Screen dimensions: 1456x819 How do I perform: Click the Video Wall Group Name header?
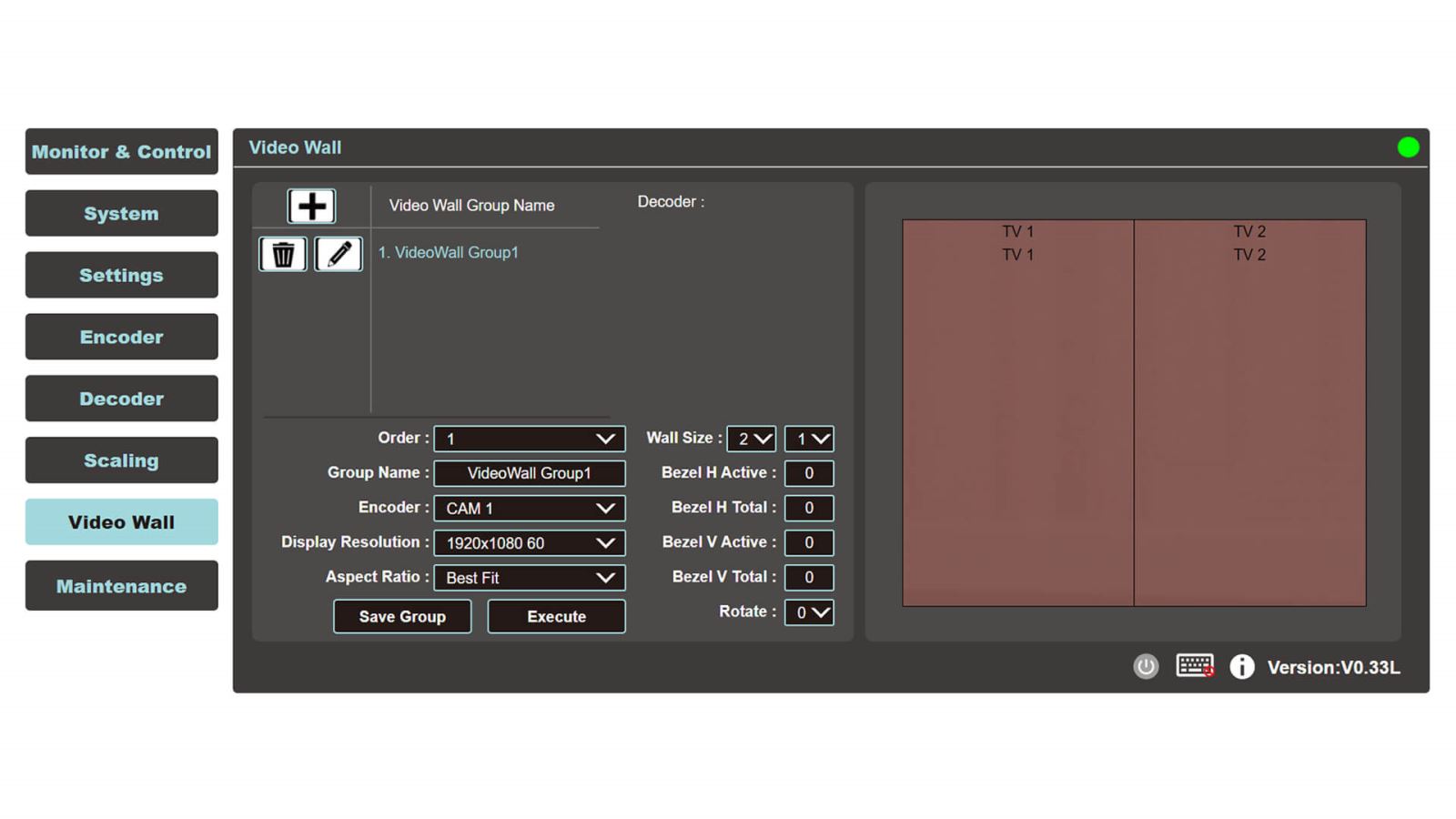(x=471, y=206)
